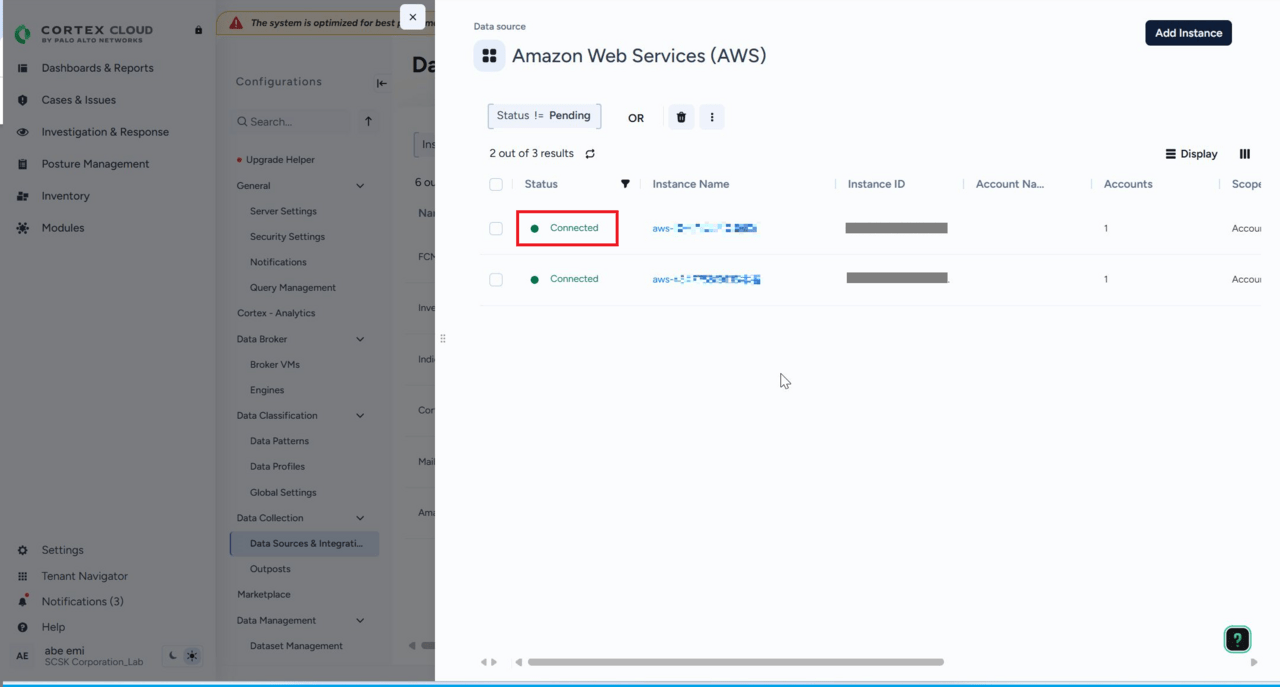The image size is (1280, 687).
Task: Check the first Connected instance row
Action: (496, 229)
